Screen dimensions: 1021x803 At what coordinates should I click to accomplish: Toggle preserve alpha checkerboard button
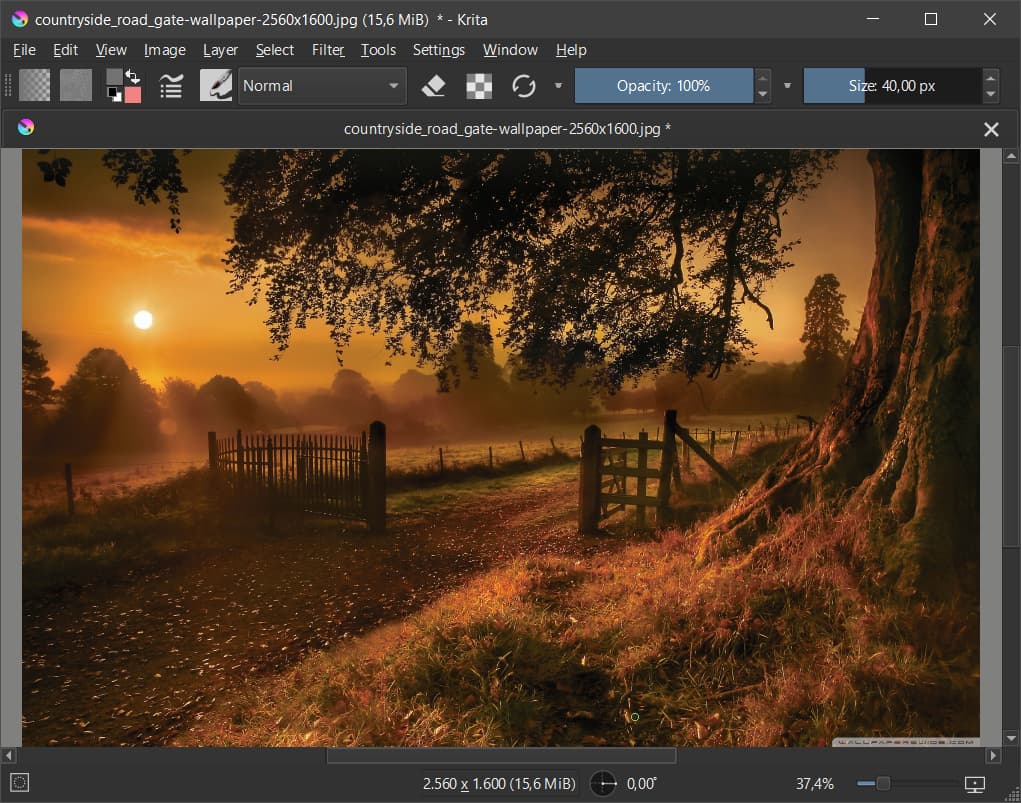pyautogui.click(x=479, y=86)
